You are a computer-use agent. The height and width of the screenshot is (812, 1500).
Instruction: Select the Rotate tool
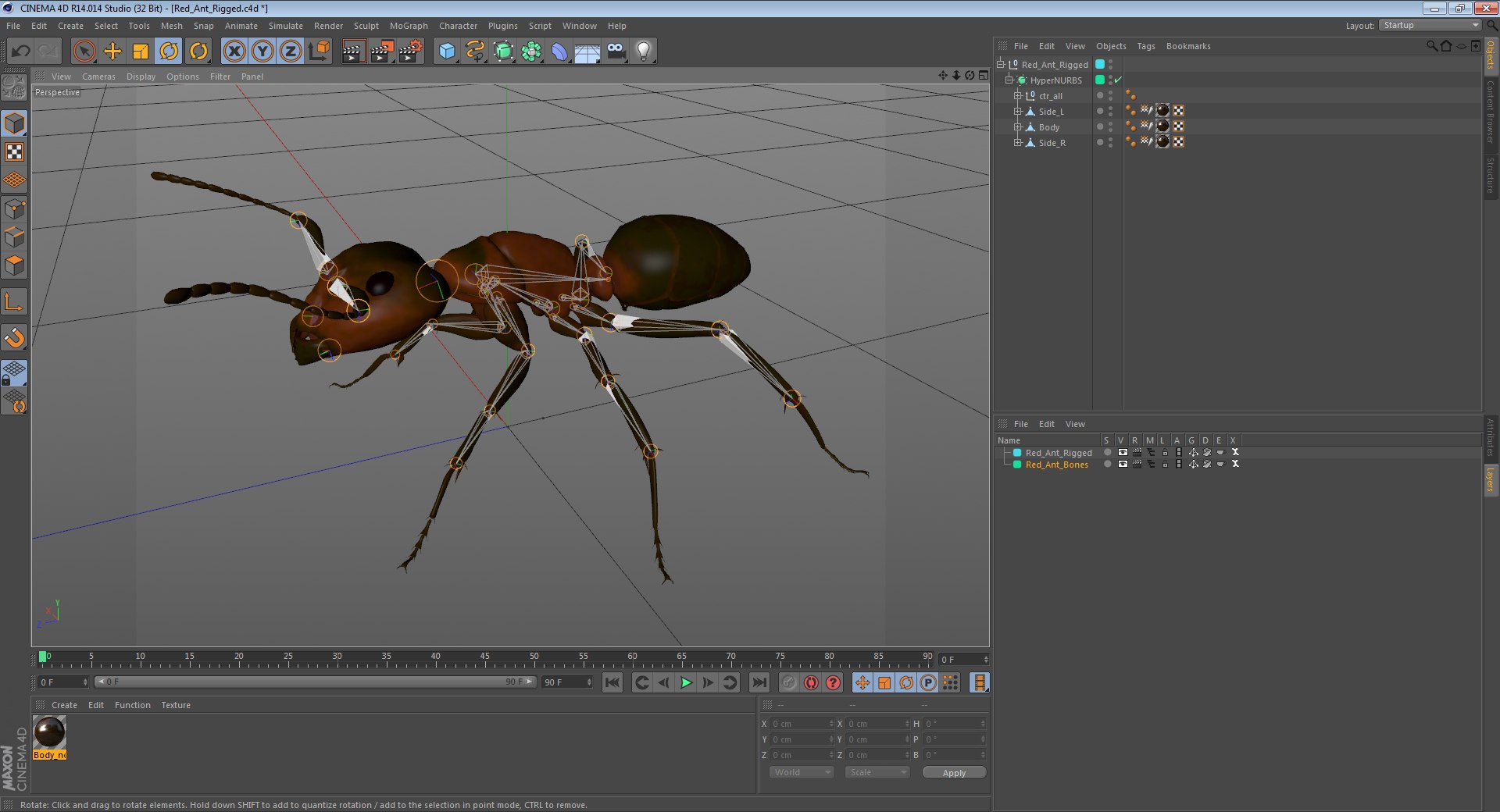pos(169,52)
